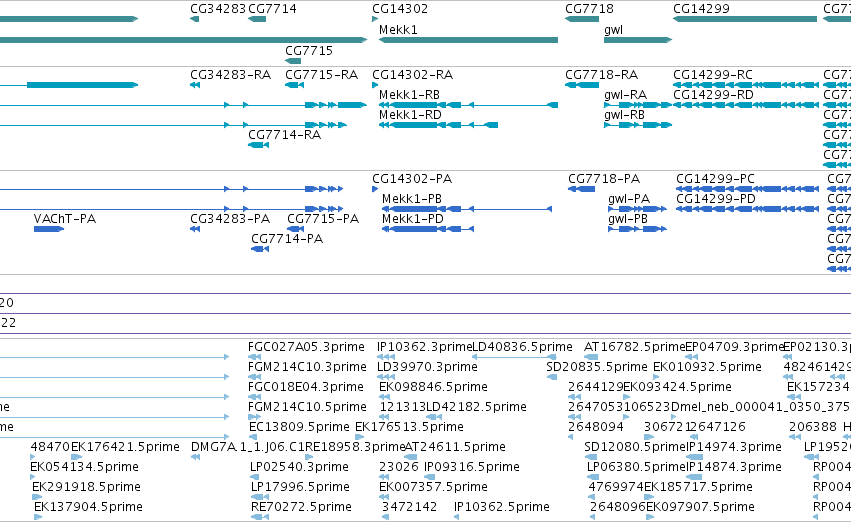This screenshot has height=522, width=851.
Task: Select EST EK291918.5prime
Action: (x=86, y=487)
